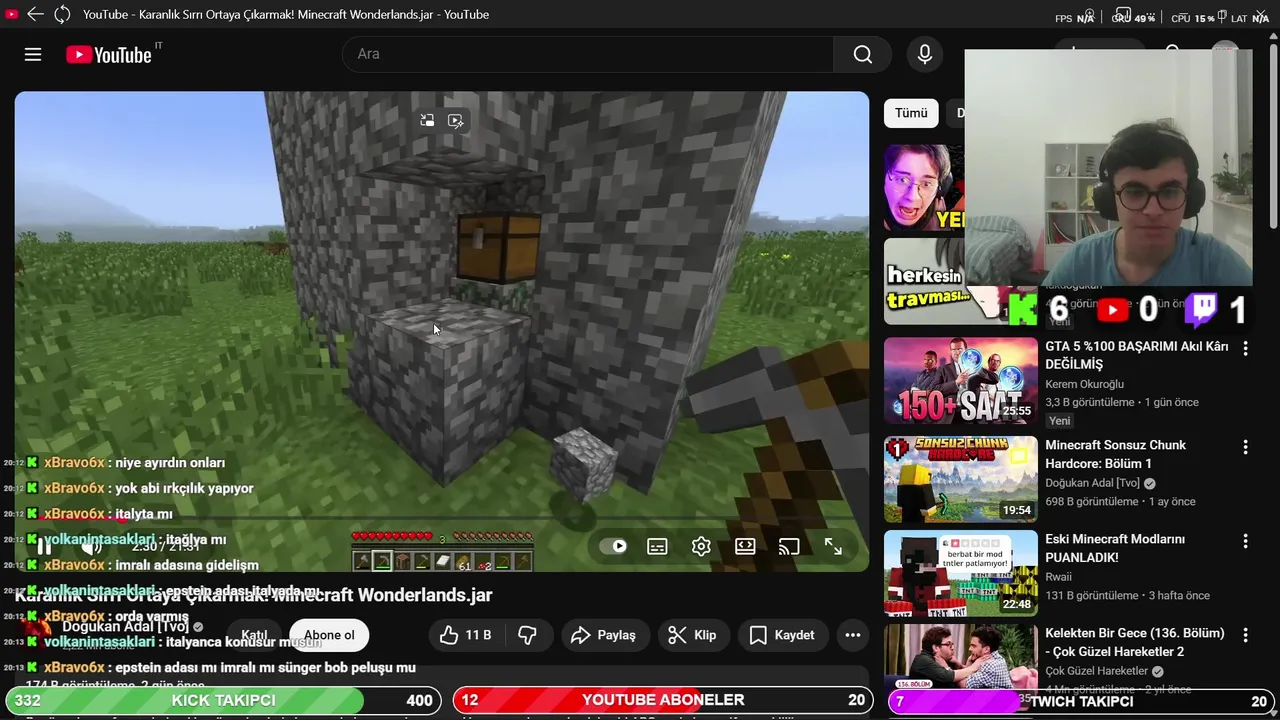Open the video enhancer sparkle icon
The width and height of the screenshot is (1280, 720).
tap(455, 120)
